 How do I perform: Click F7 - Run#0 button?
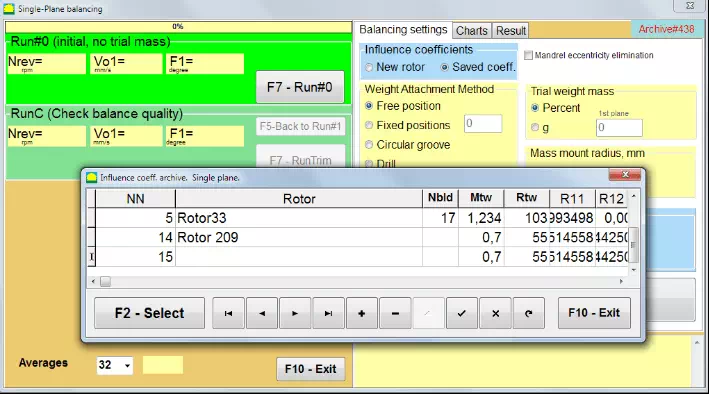coord(300,87)
